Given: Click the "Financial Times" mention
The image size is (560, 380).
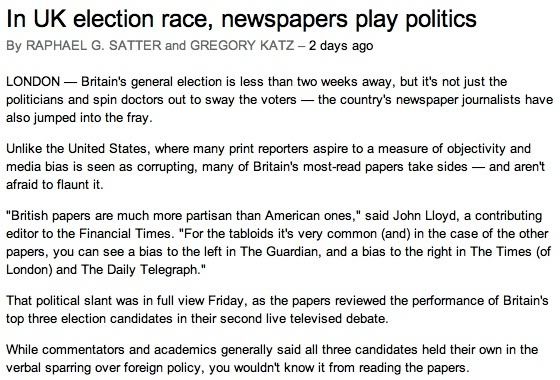Looking at the screenshot, I should point(125,234).
